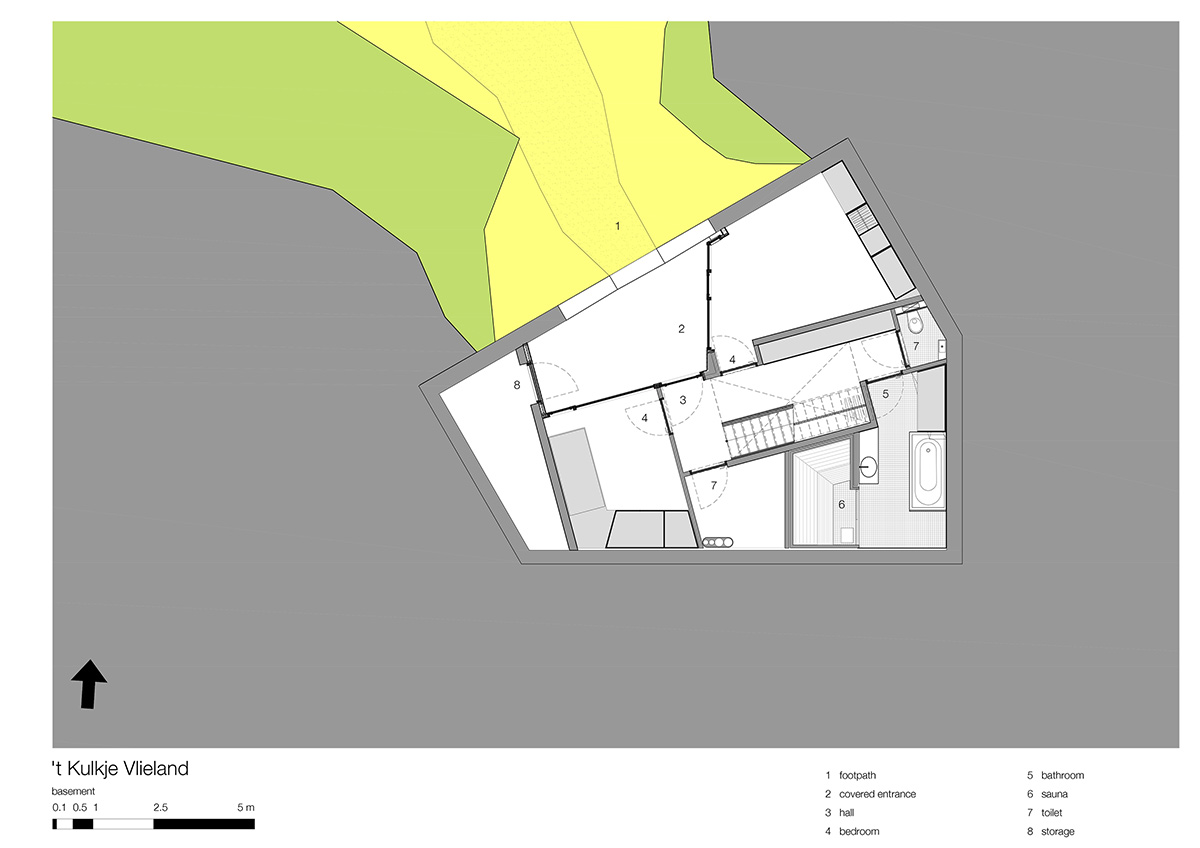Click the "'t Kulkje Vlieland" title
The width and height of the screenshot is (1200, 848).
[x=120, y=769]
